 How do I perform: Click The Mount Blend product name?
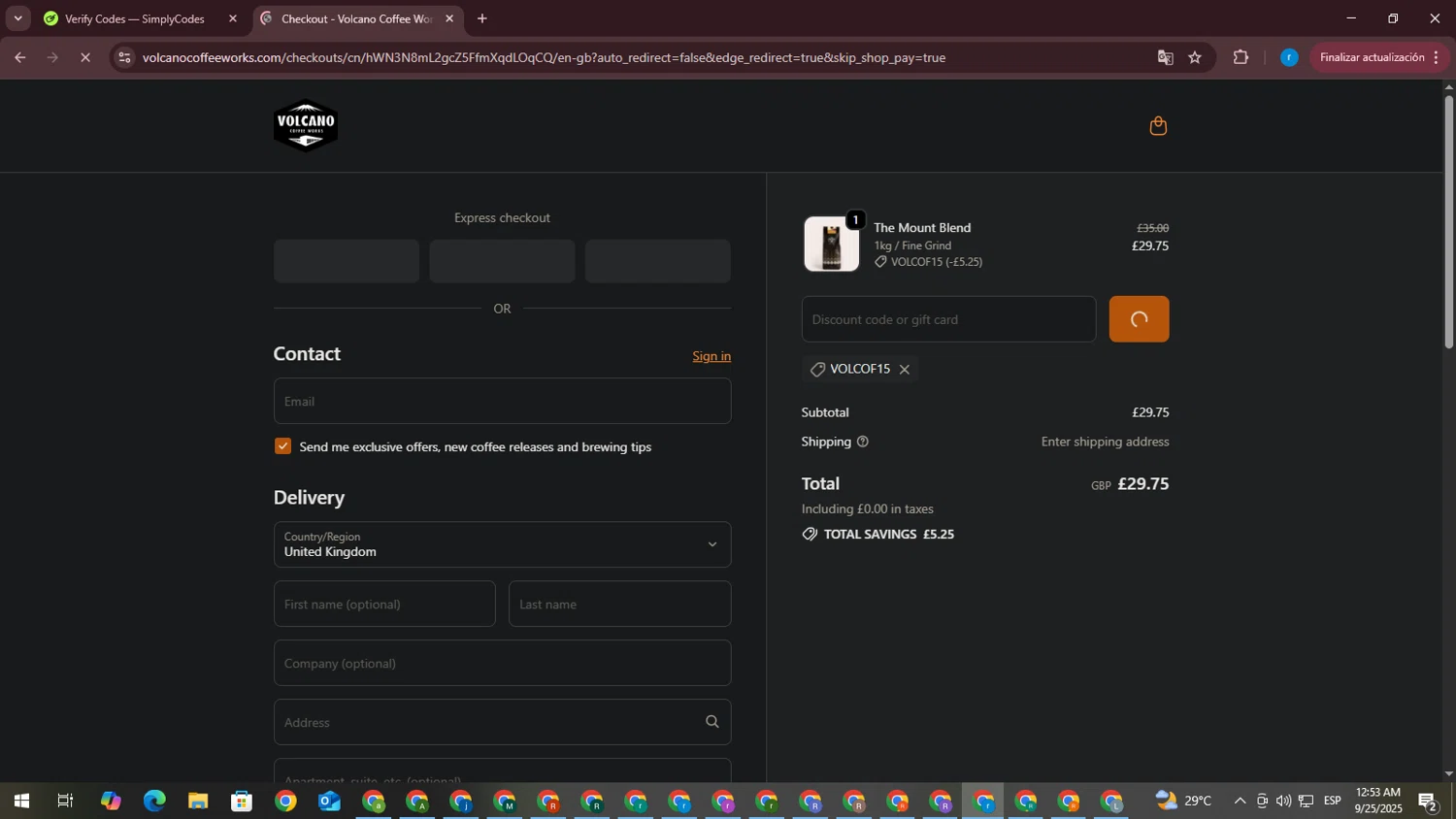(x=922, y=227)
